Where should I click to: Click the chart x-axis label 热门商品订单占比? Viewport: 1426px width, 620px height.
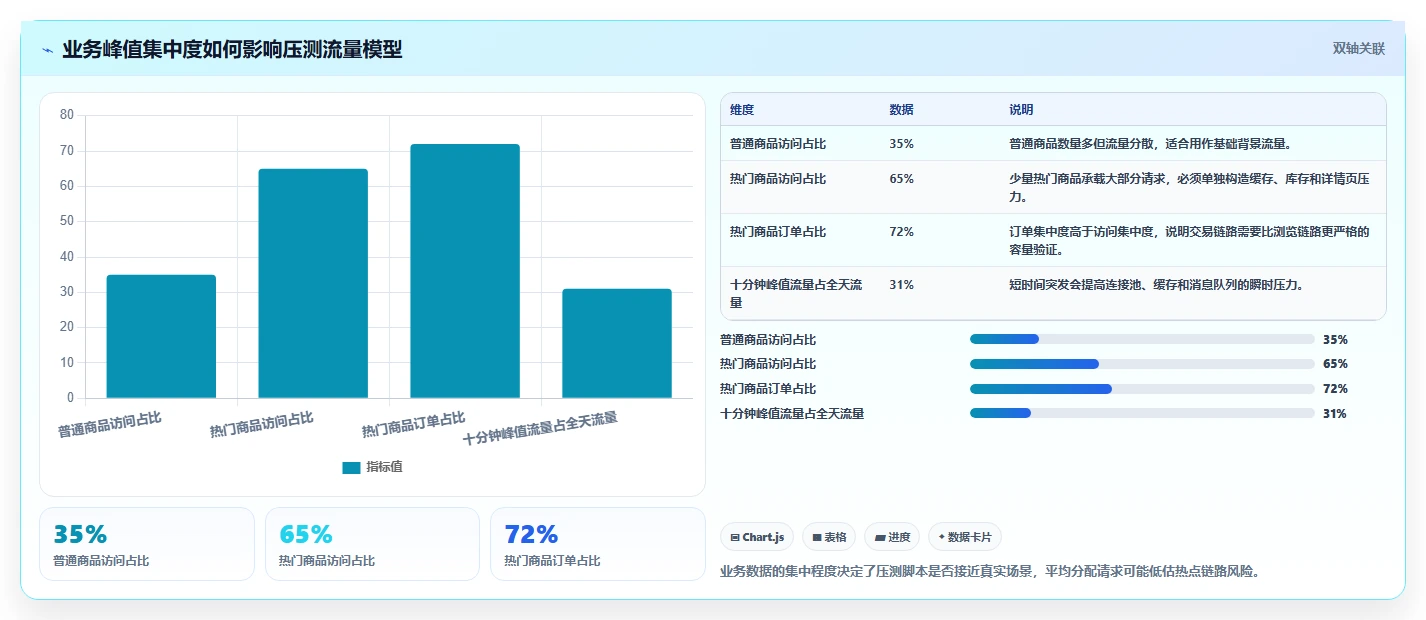pyautogui.click(x=414, y=425)
